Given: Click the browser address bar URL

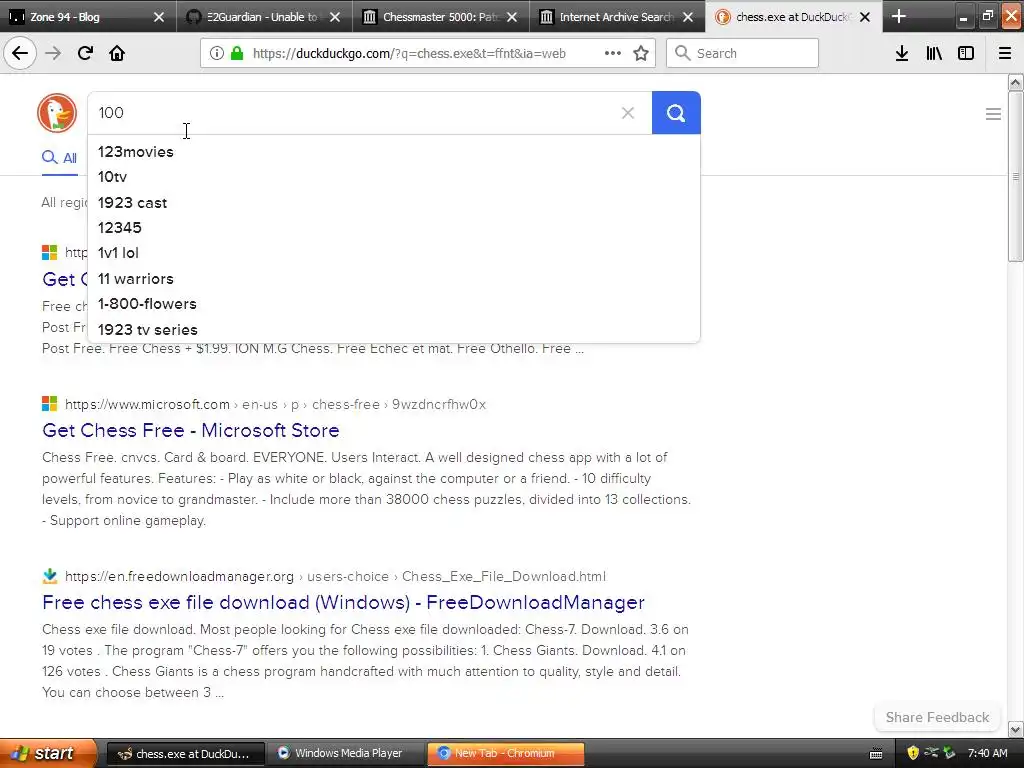Looking at the screenshot, I should pyautogui.click(x=409, y=54).
